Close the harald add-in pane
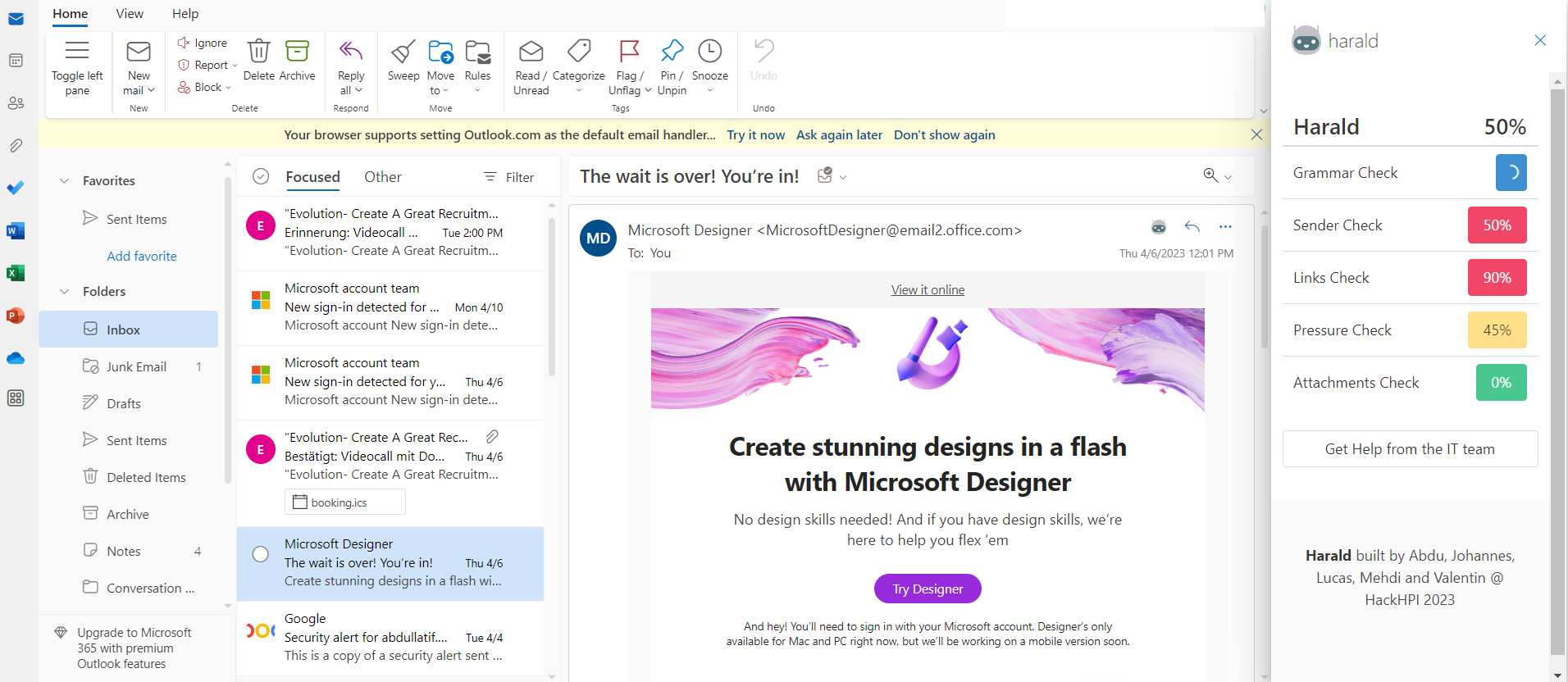 pyautogui.click(x=1540, y=40)
